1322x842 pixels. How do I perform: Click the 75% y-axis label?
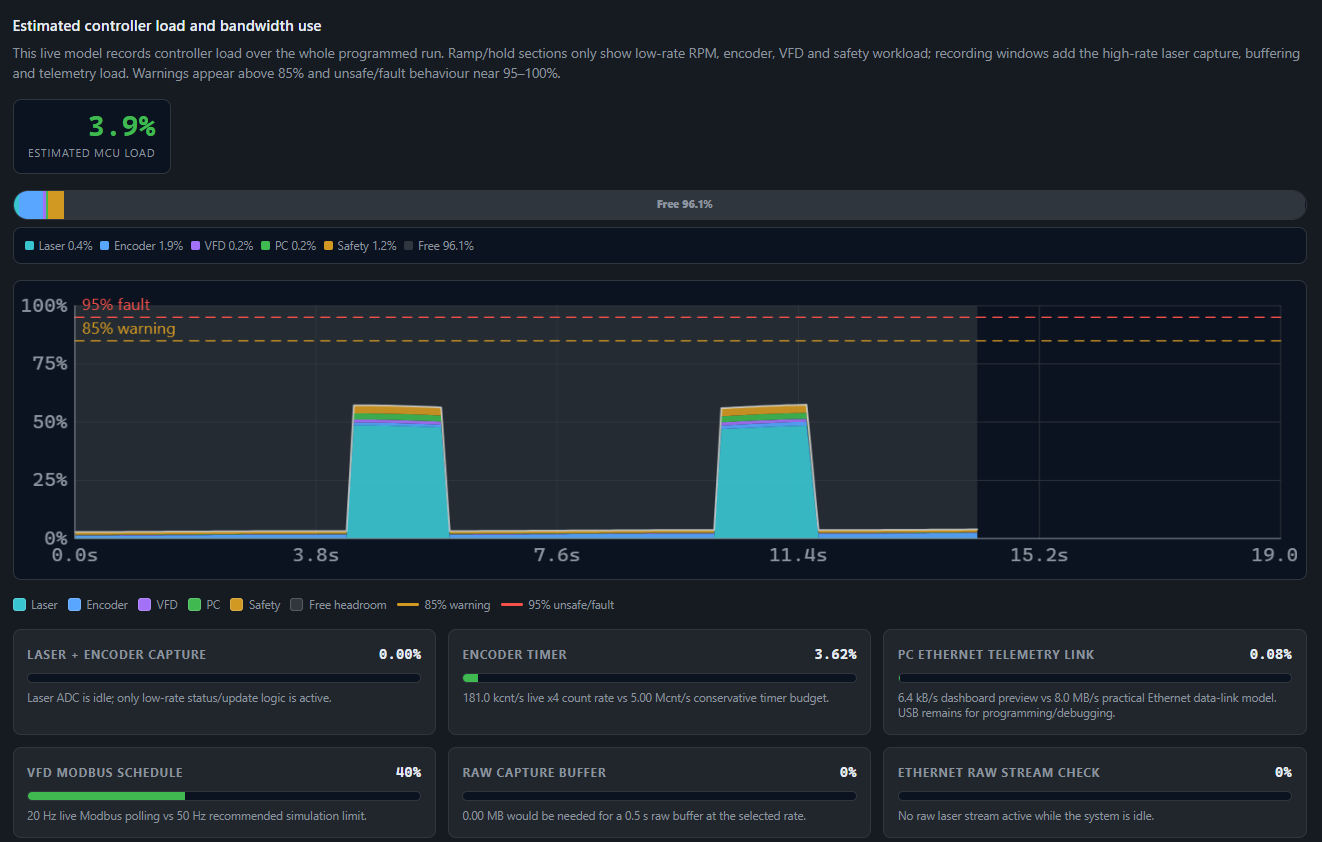click(48, 364)
